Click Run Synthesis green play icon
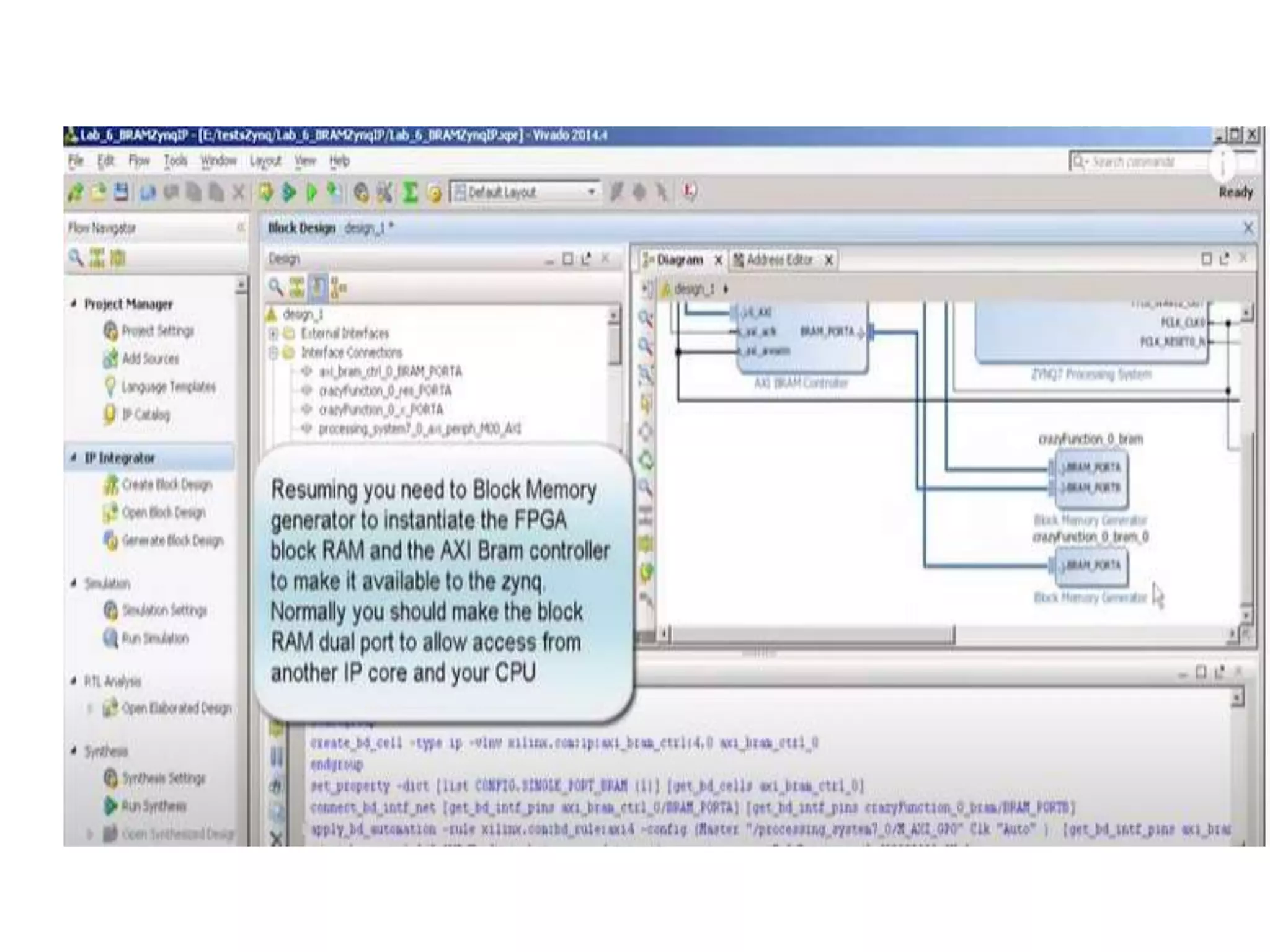1270x952 pixels. [111, 806]
